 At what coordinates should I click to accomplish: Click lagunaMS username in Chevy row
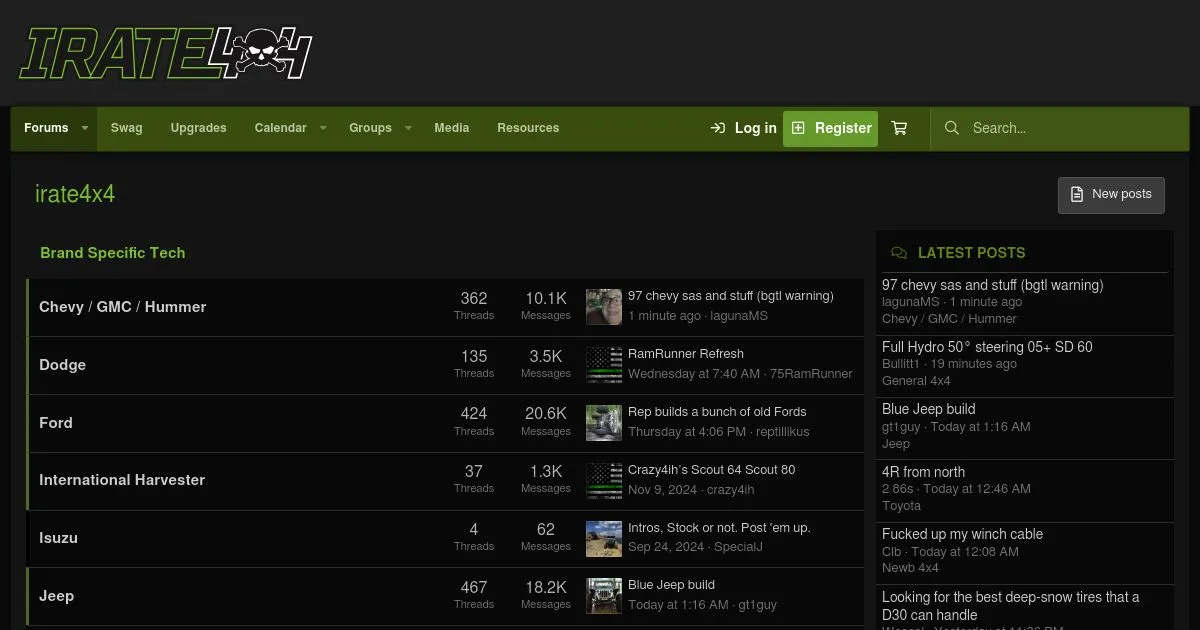click(x=739, y=316)
